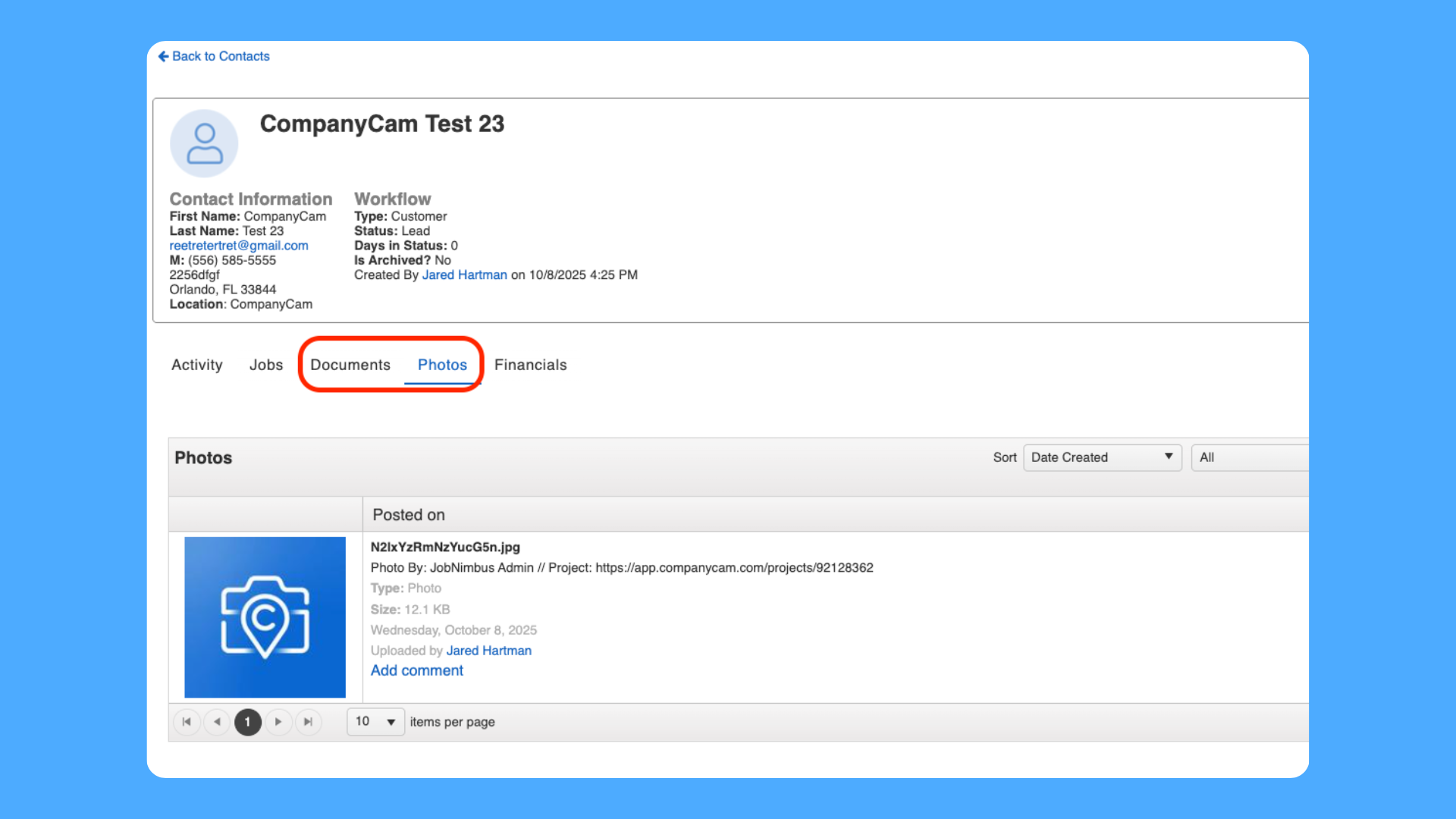Switch to the Documents tab
This screenshot has height=819, width=1456.
pos(350,365)
